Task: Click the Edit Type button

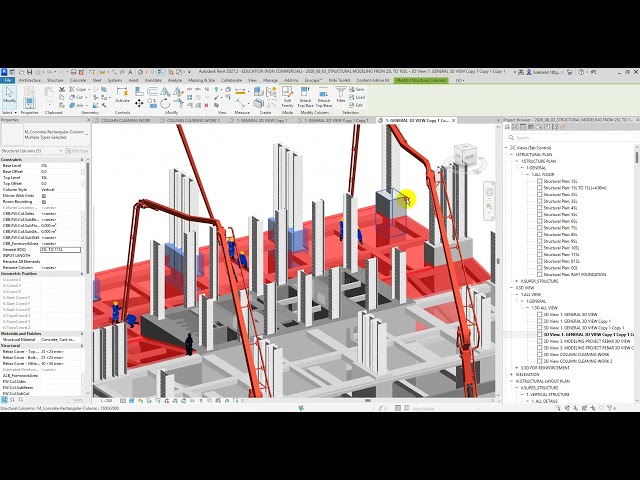Action: [76, 151]
